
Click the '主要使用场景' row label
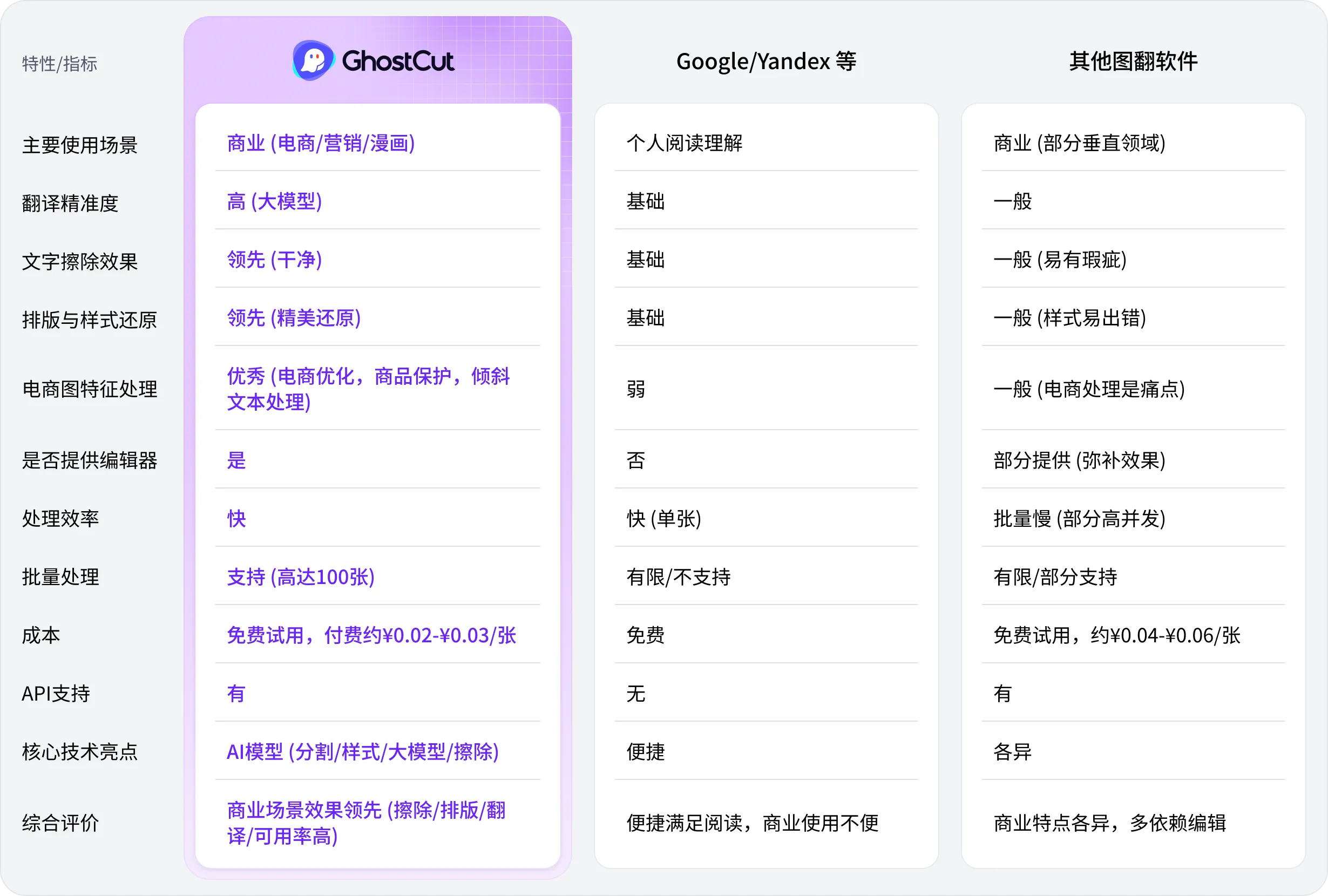(x=80, y=145)
